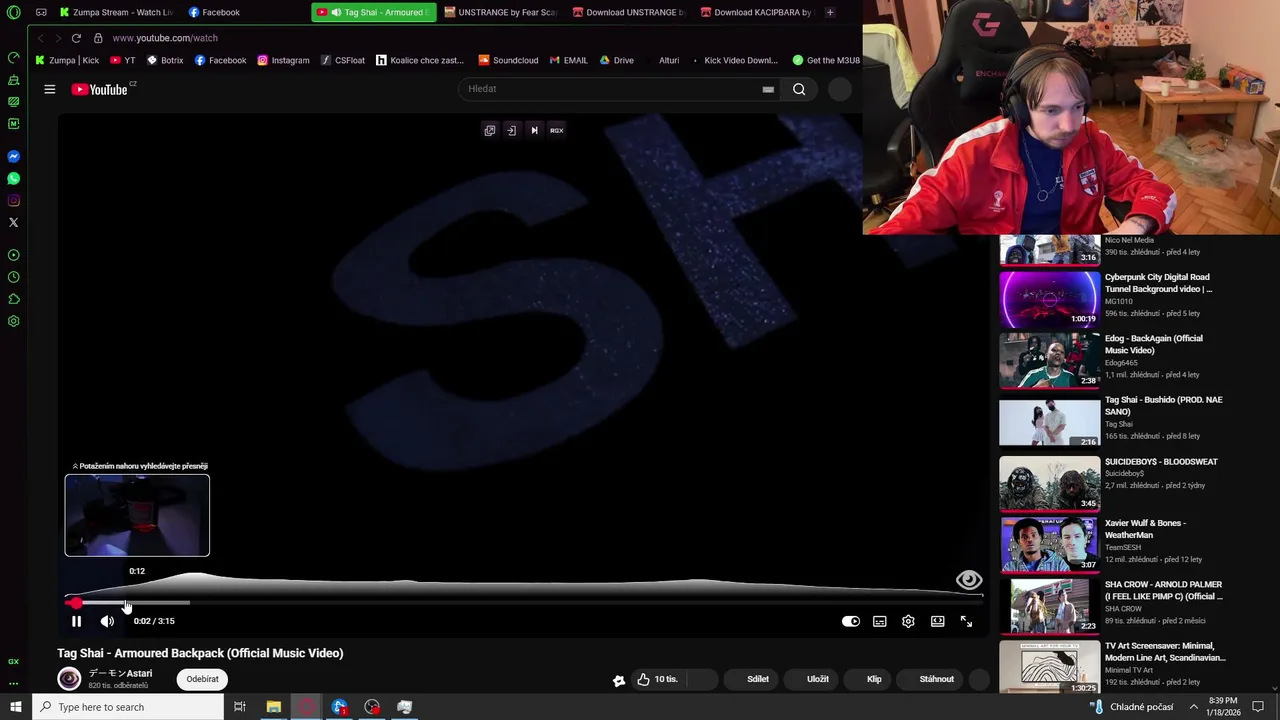Open a new browser tab with plus
1280x720 pixels.
(x=829, y=12)
